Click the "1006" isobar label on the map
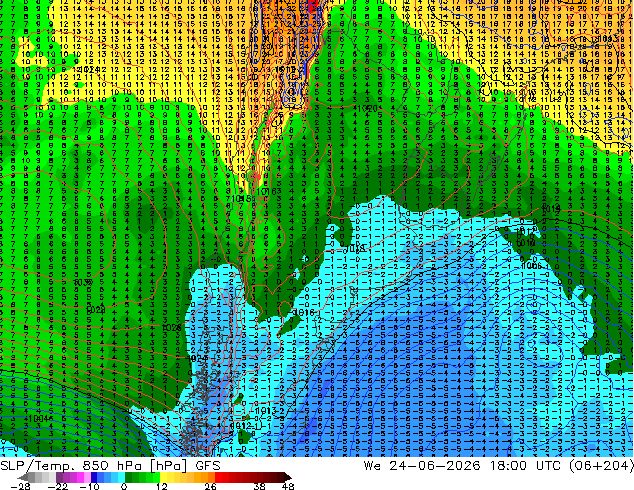The image size is (634, 490). coord(531,266)
